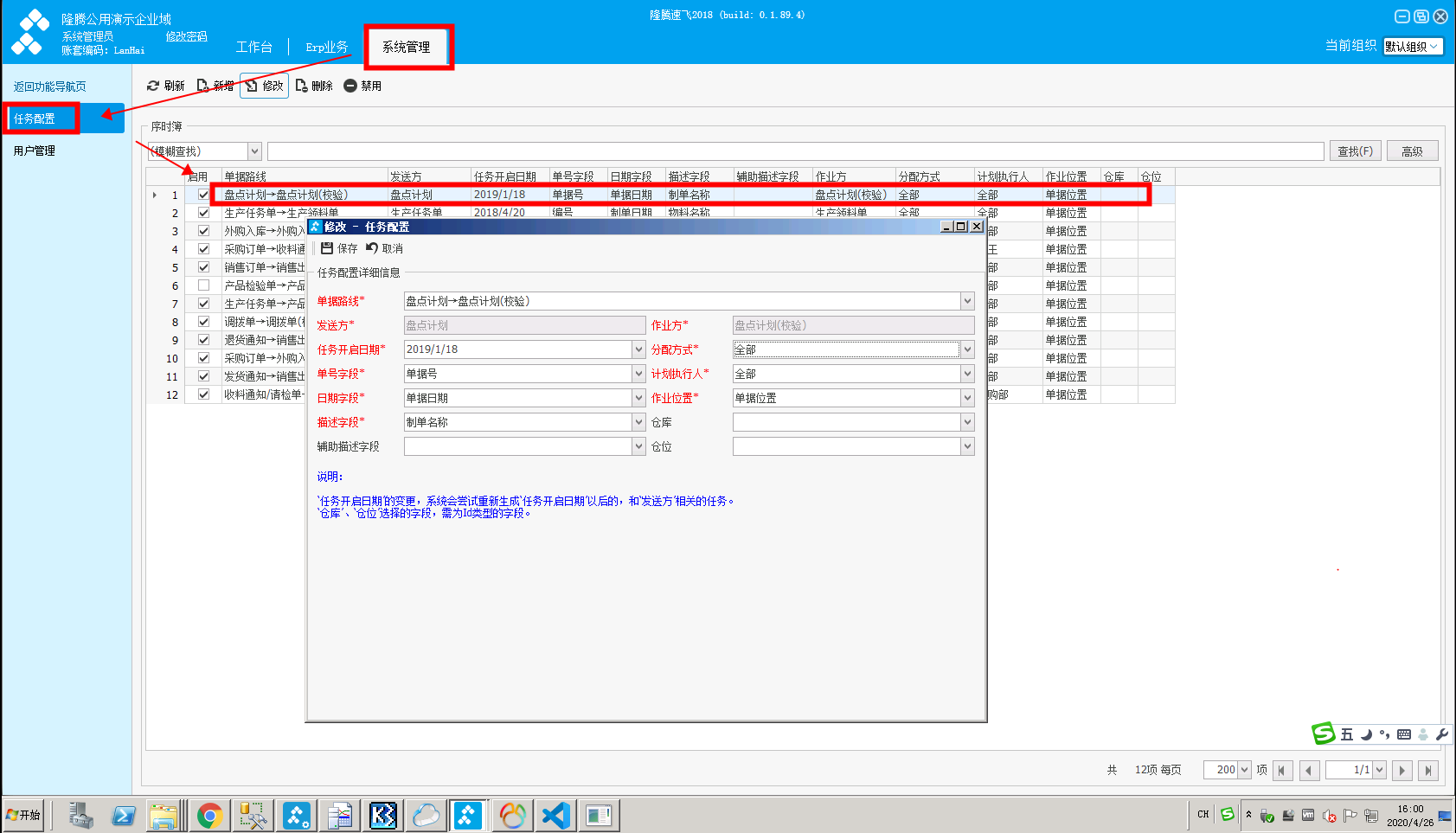Open the items-per-page 200 dropdown
1456x833 pixels.
pyautogui.click(x=1245, y=770)
